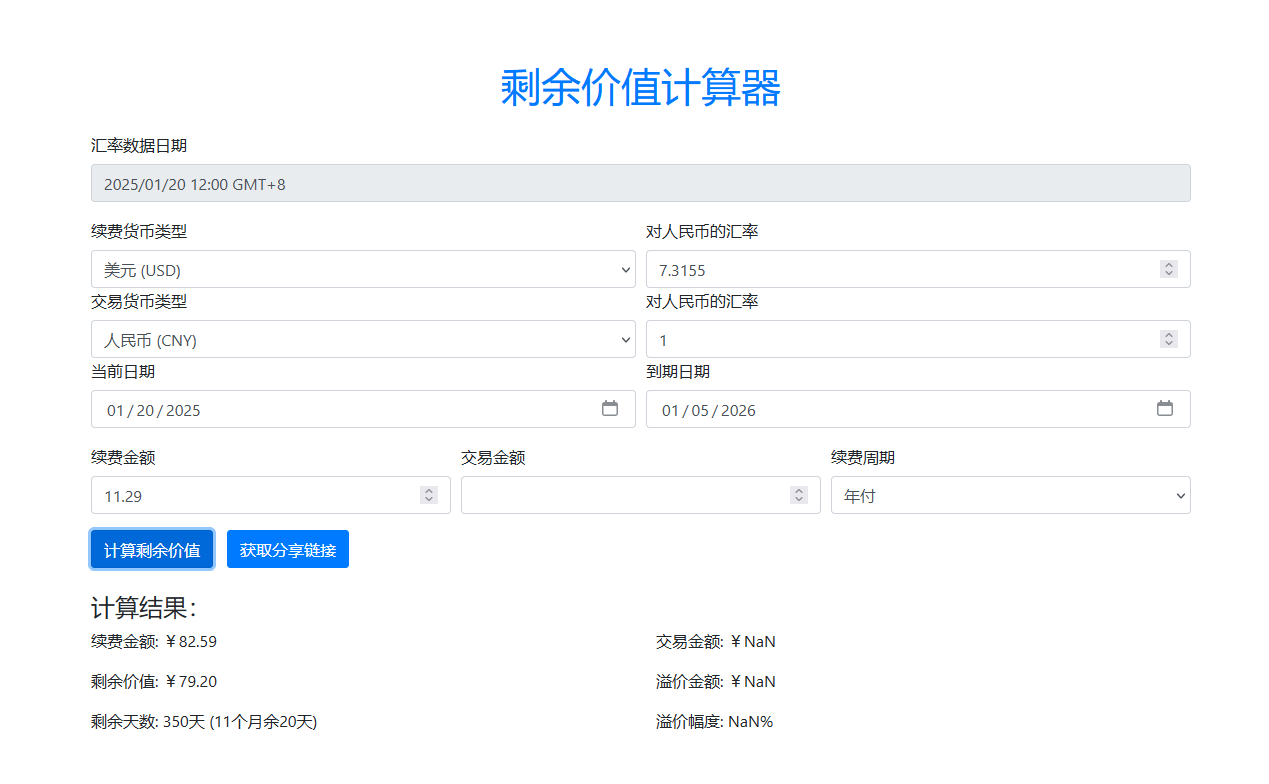Click result text 交易金额: ￥NaN
This screenshot has height=784, width=1269.
[716, 641]
